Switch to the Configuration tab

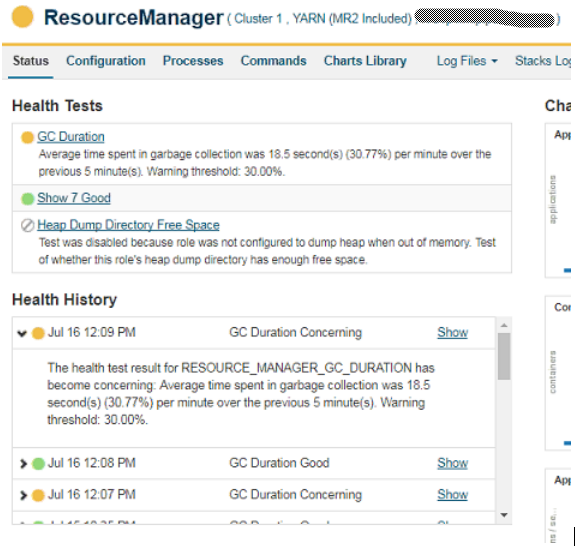click(x=106, y=61)
